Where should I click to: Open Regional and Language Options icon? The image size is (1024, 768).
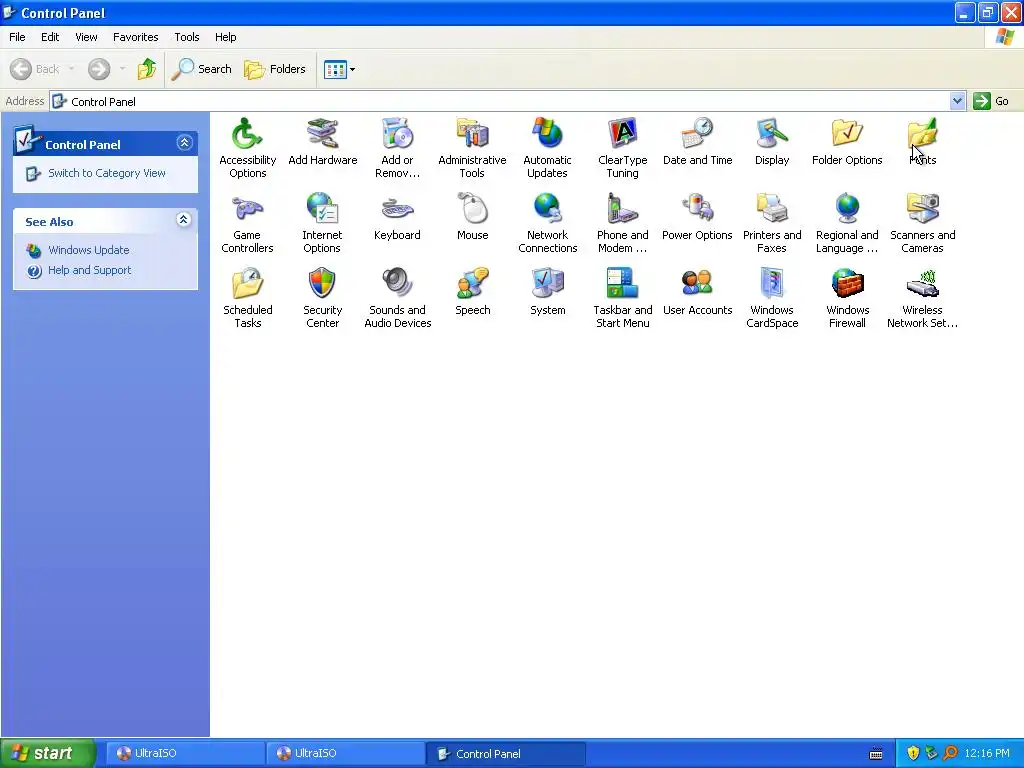(x=847, y=209)
